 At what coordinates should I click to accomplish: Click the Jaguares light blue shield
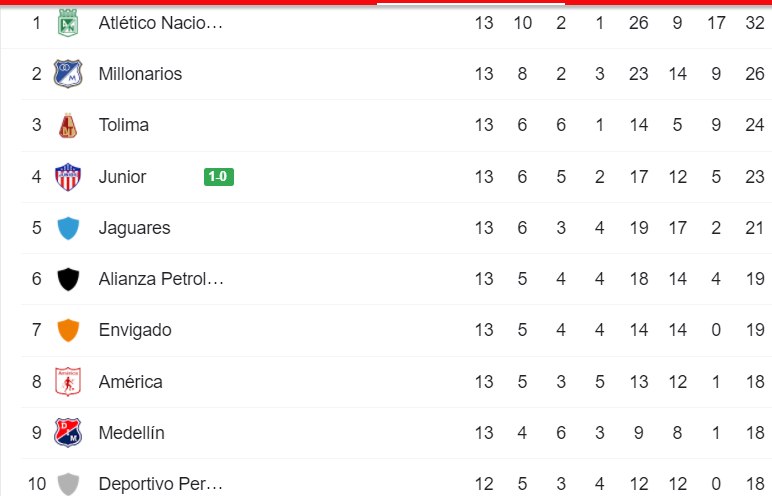68,228
